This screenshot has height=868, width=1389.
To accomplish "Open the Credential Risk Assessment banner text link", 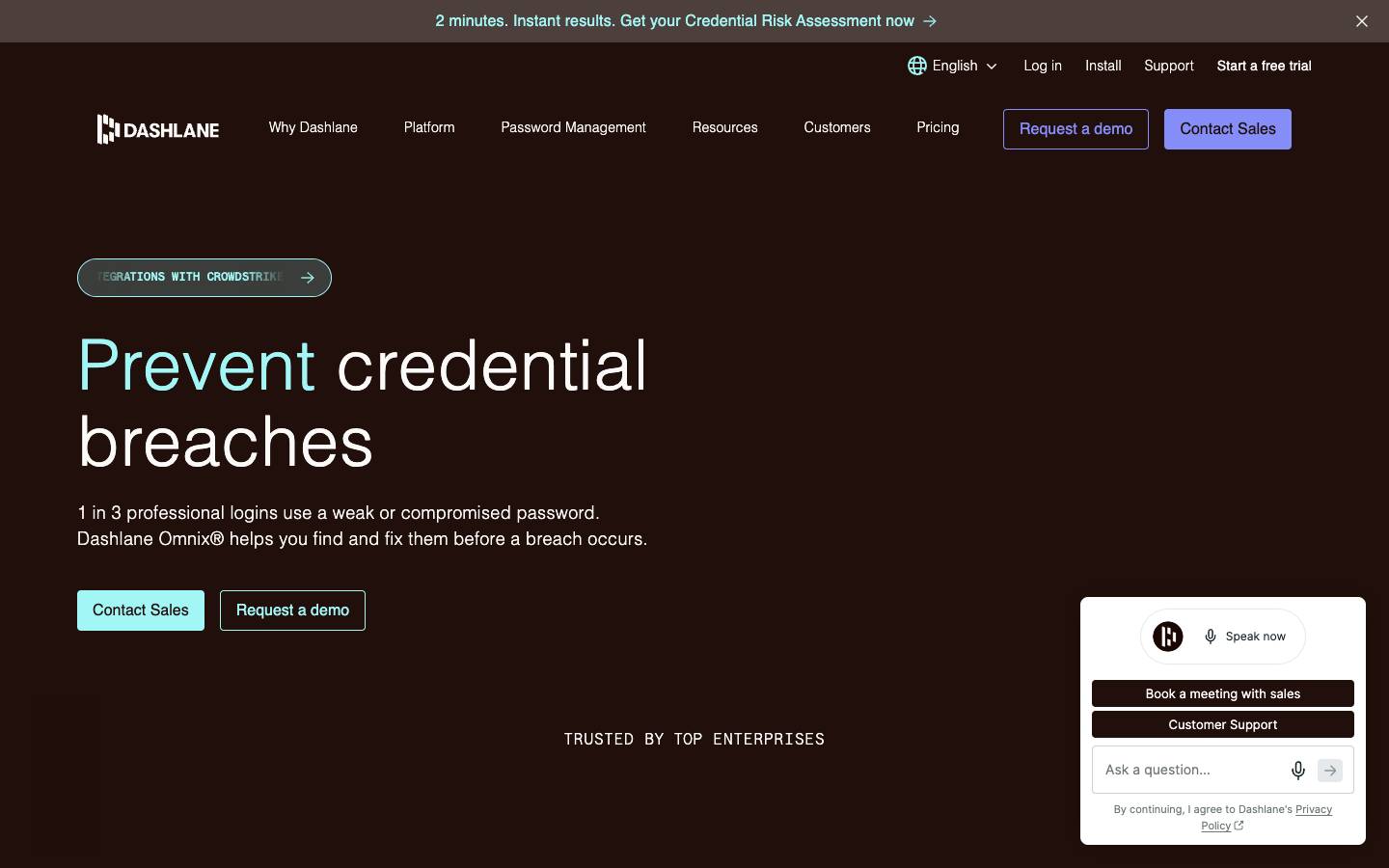I will click(x=674, y=21).
